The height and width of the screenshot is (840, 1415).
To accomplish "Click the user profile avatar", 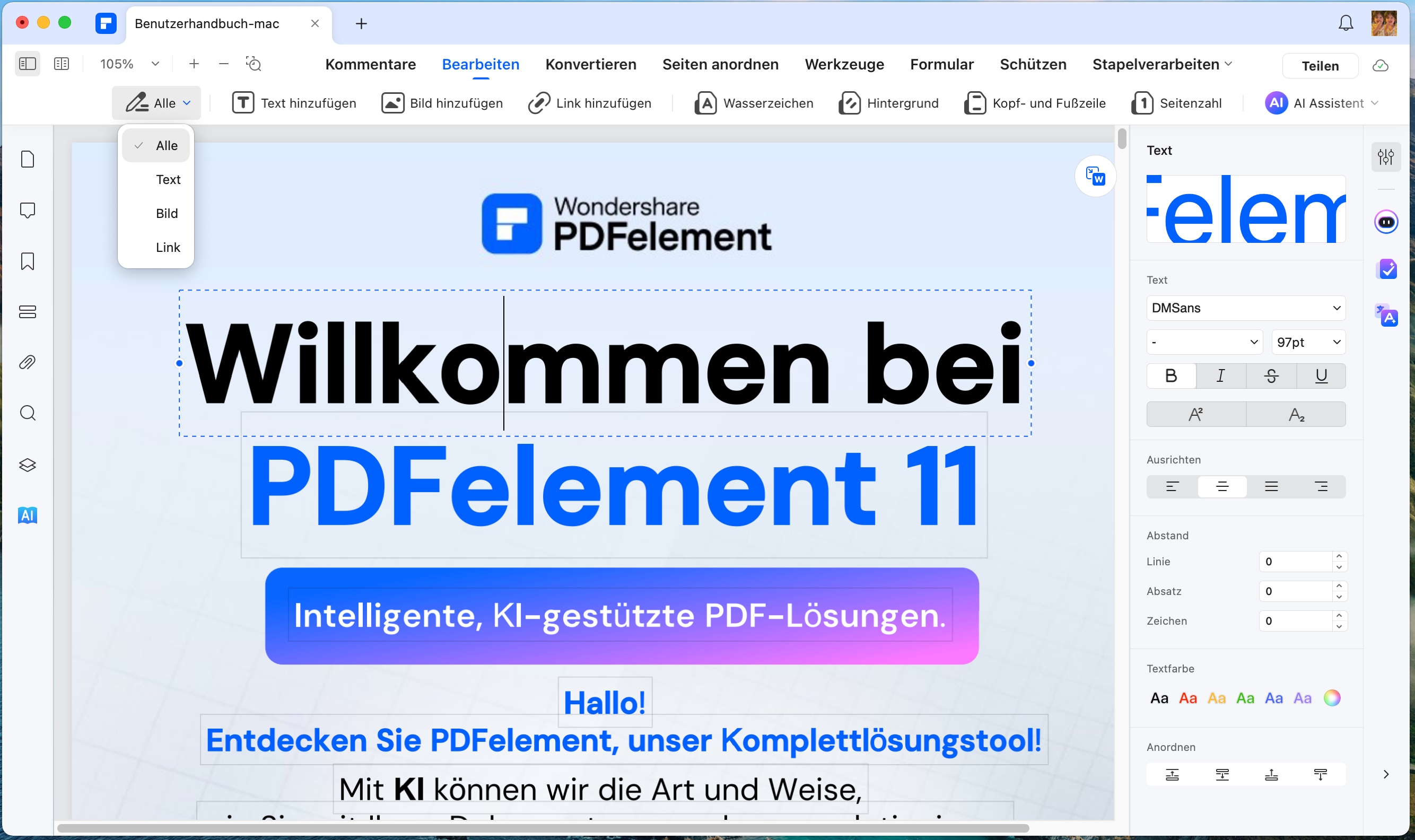I will click(x=1384, y=23).
